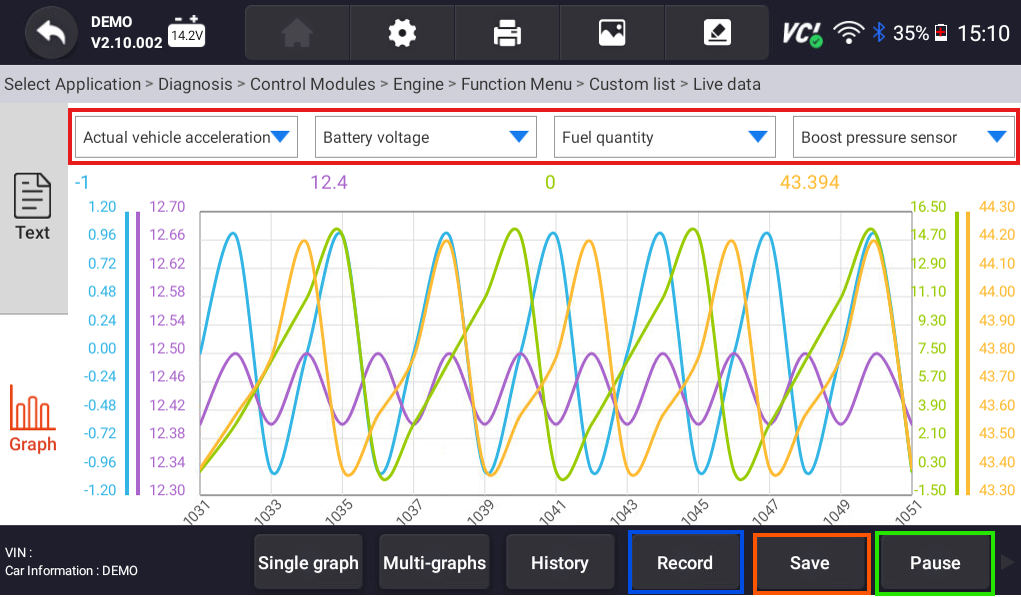Image resolution: width=1021 pixels, height=597 pixels.
Task: Check the VCI connection status icon
Action: (x=800, y=31)
